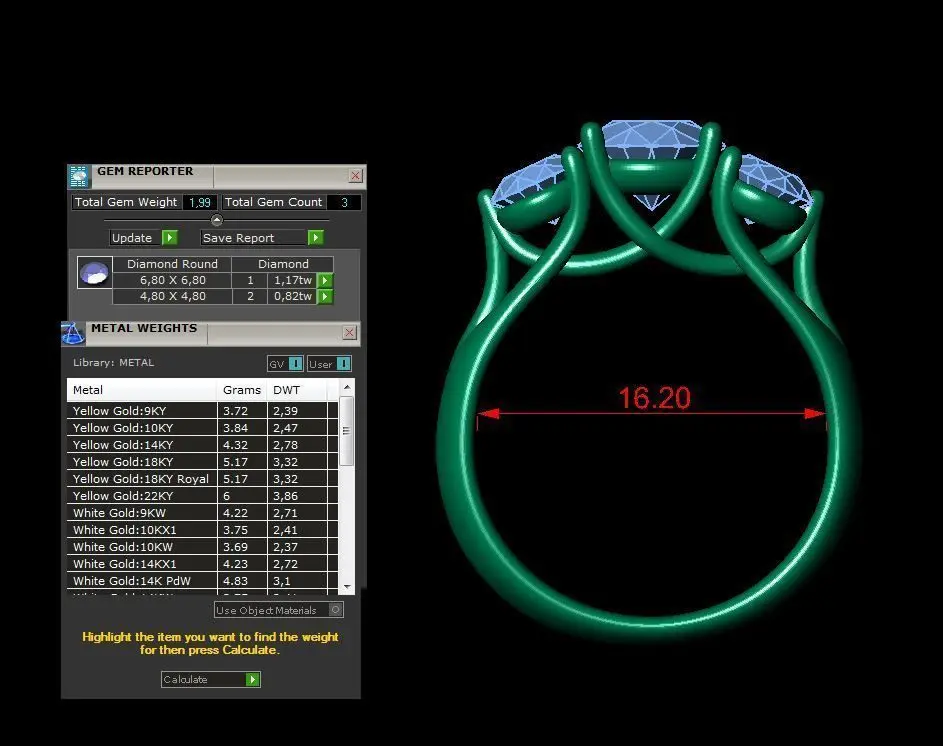Select the Yellow Gold:18KY Royal row
Viewport: 943px width, 746px height.
click(202, 479)
